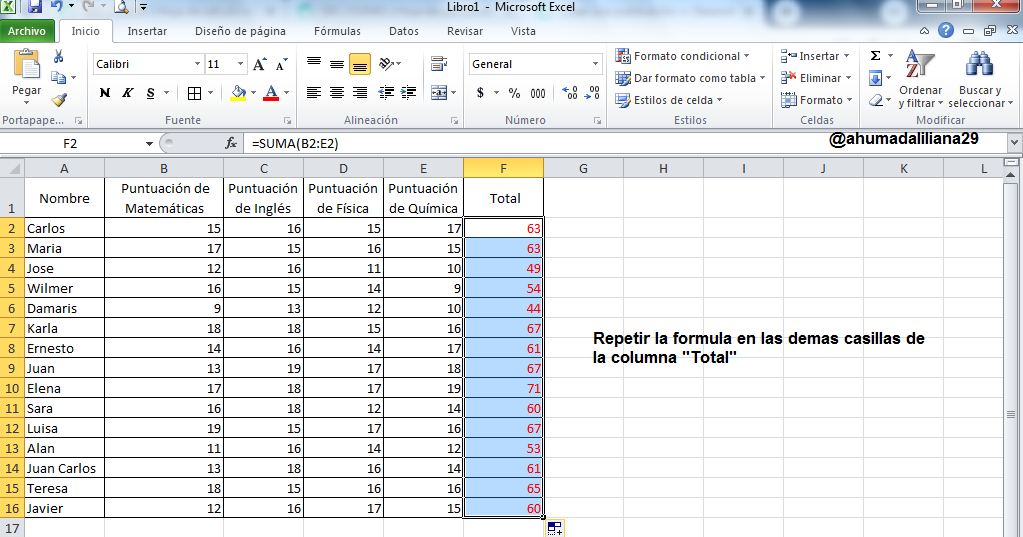Switch to the Fórmulas tab
Screen dimensions: 1023x537
tap(337, 31)
